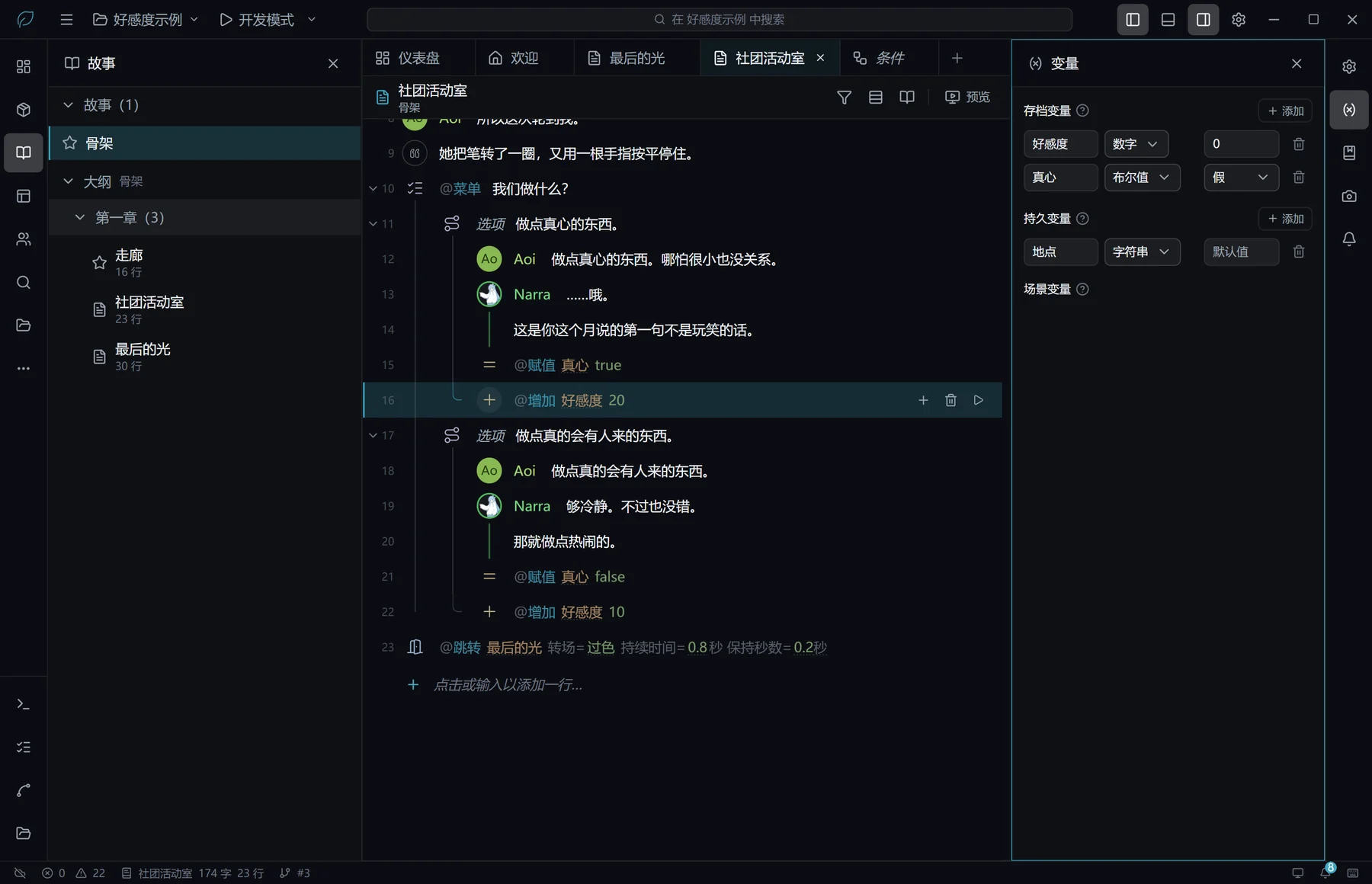Collapse the 第一章 (3) chapter
This screenshot has height=884, width=1372.
click(79, 218)
